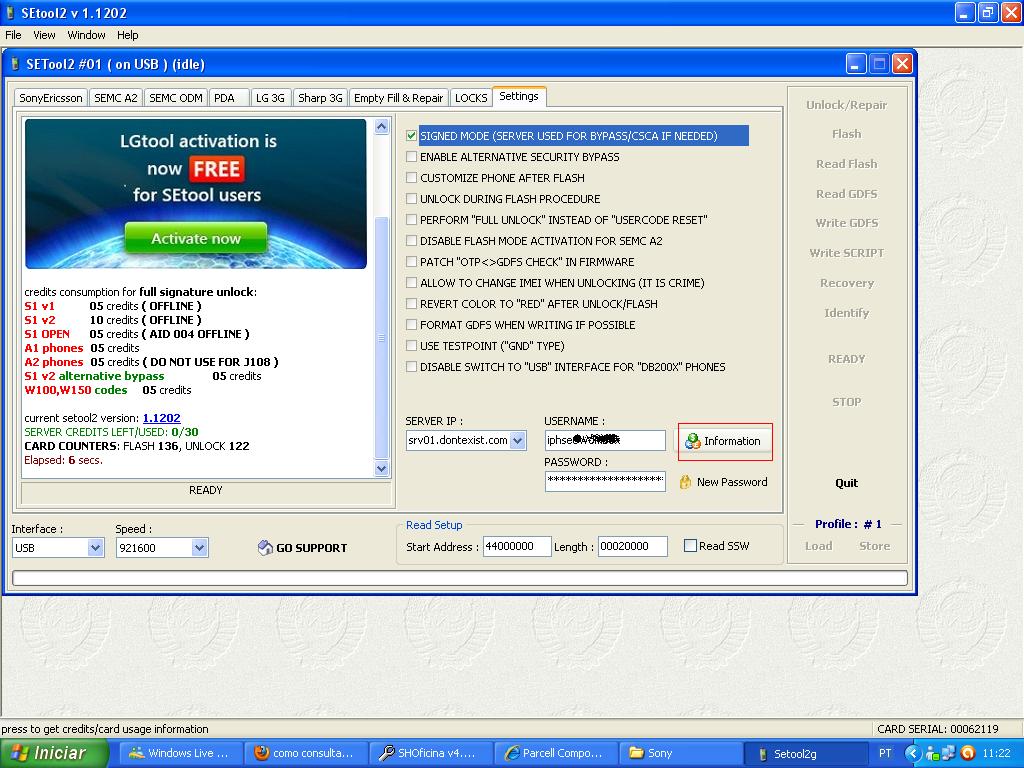Switch to the SEMC ODM tab
Screen dimensions: 1024x768
pos(176,98)
